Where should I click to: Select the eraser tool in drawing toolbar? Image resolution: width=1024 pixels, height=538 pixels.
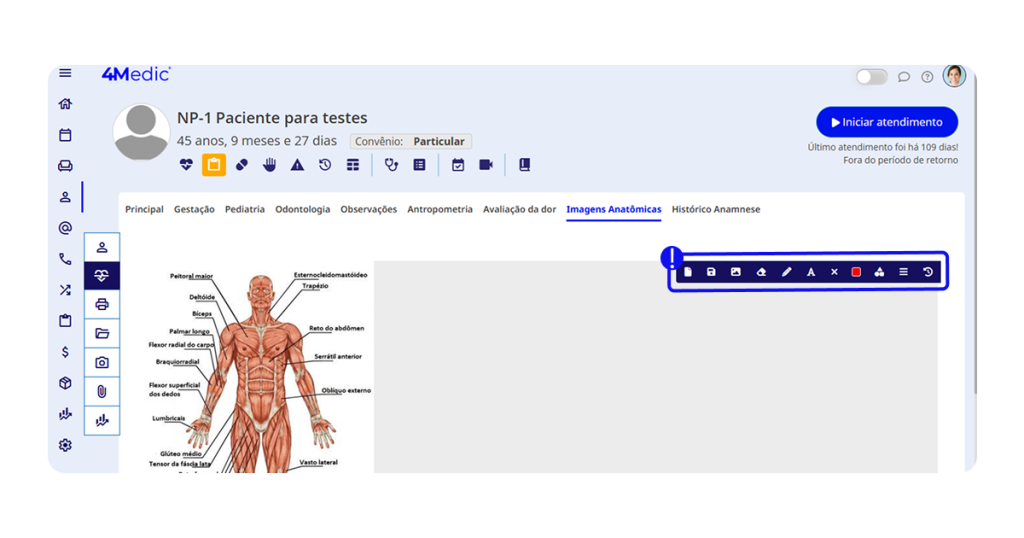[761, 272]
